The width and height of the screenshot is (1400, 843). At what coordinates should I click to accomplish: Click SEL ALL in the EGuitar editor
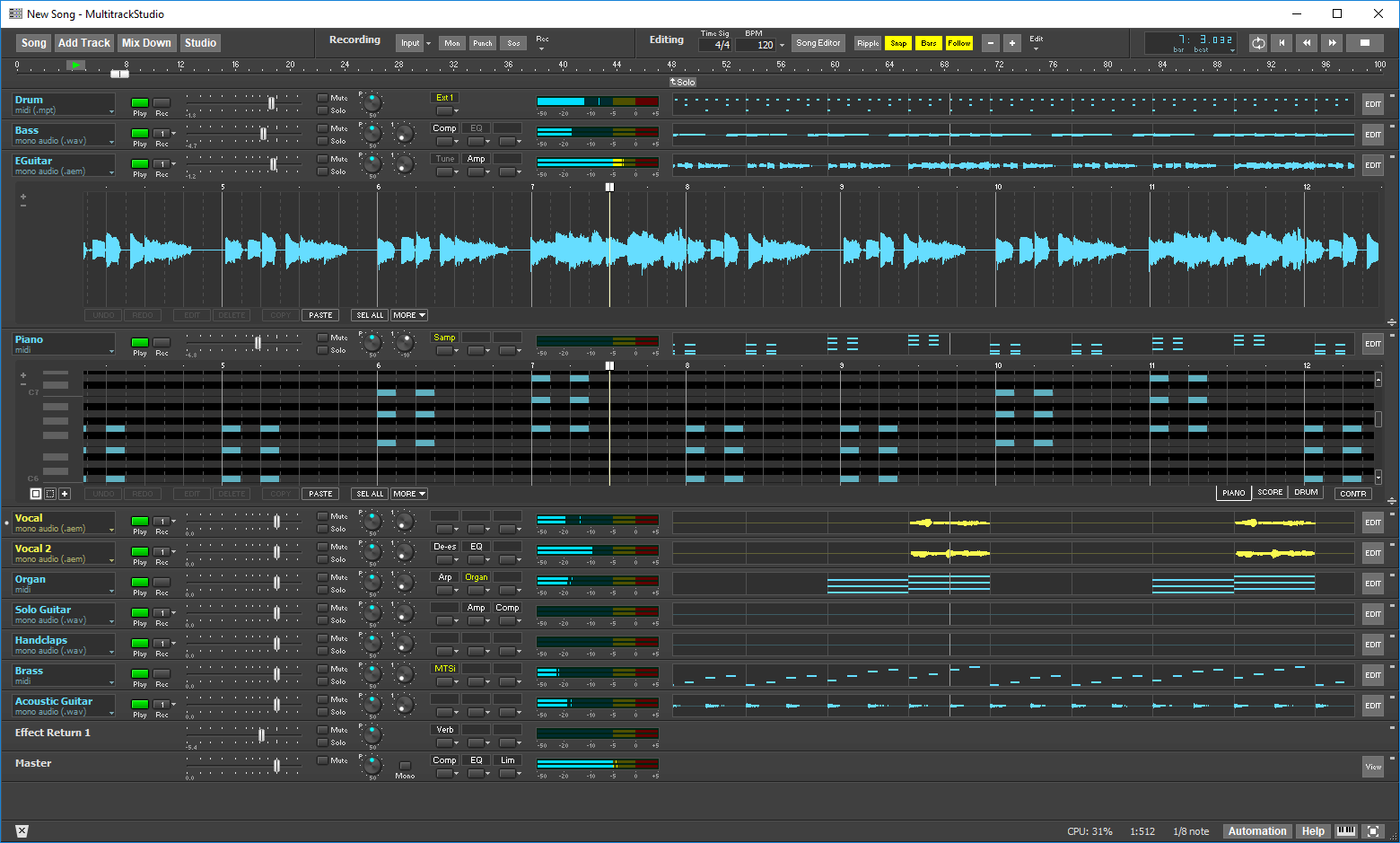tap(370, 315)
